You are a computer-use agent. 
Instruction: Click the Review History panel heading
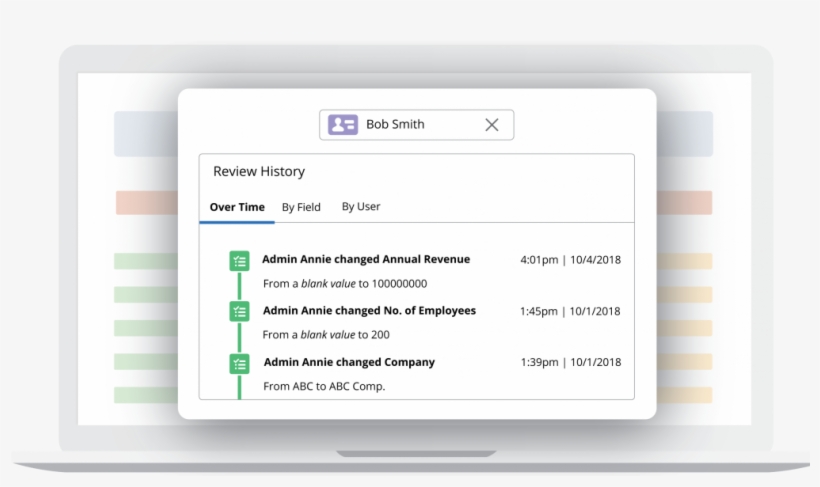259,172
